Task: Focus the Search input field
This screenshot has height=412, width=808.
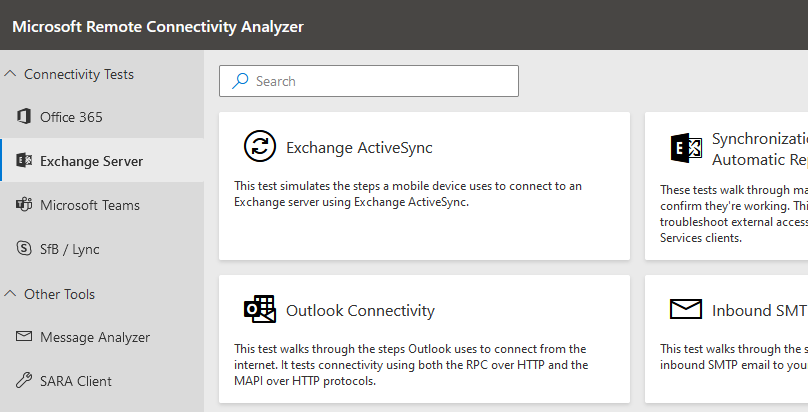Action: [x=369, y=81]
